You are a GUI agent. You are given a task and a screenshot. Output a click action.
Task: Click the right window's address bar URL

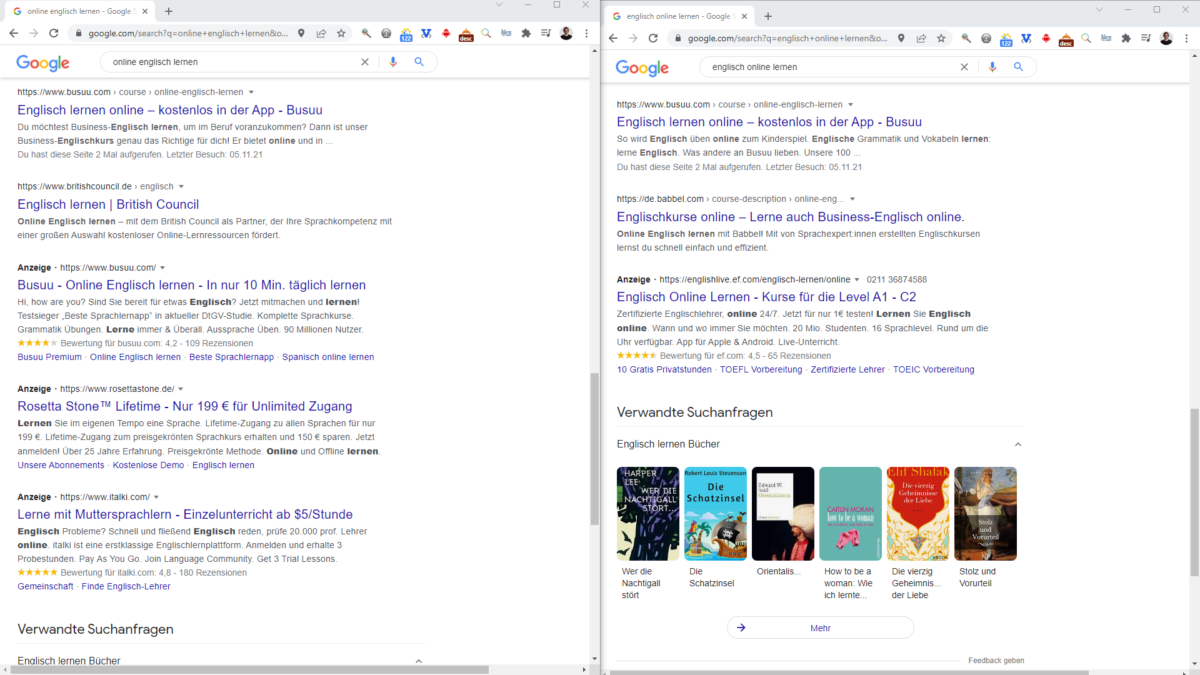click(x=787, y=38)
